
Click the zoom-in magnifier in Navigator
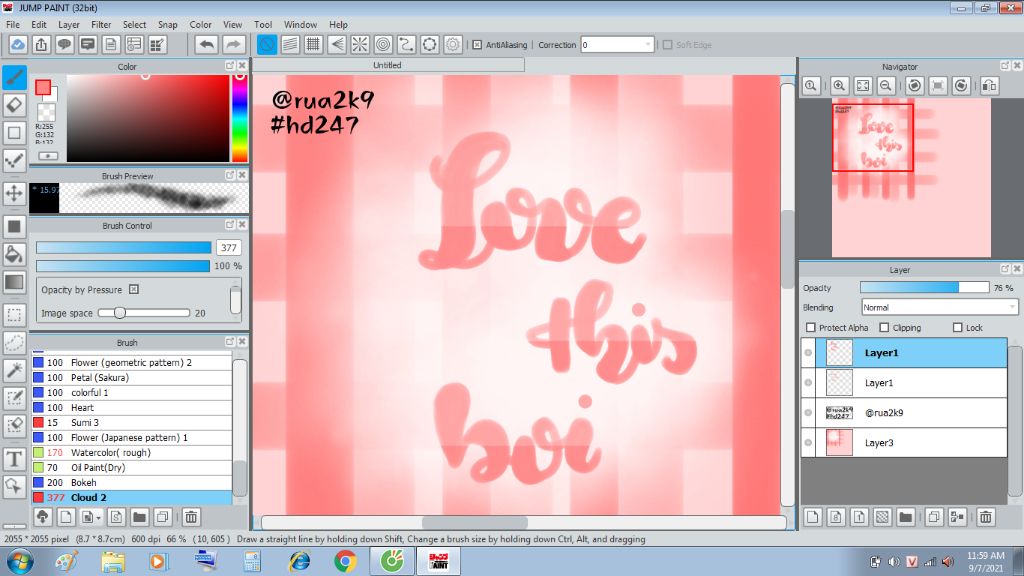[x=839, y=86]
